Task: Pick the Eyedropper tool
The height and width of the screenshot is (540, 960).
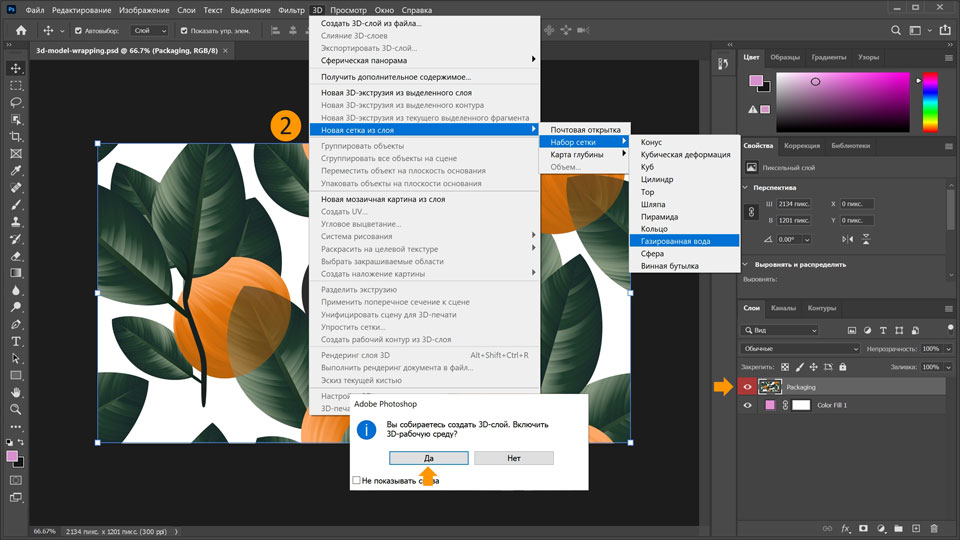Action: tap(16, 170)
